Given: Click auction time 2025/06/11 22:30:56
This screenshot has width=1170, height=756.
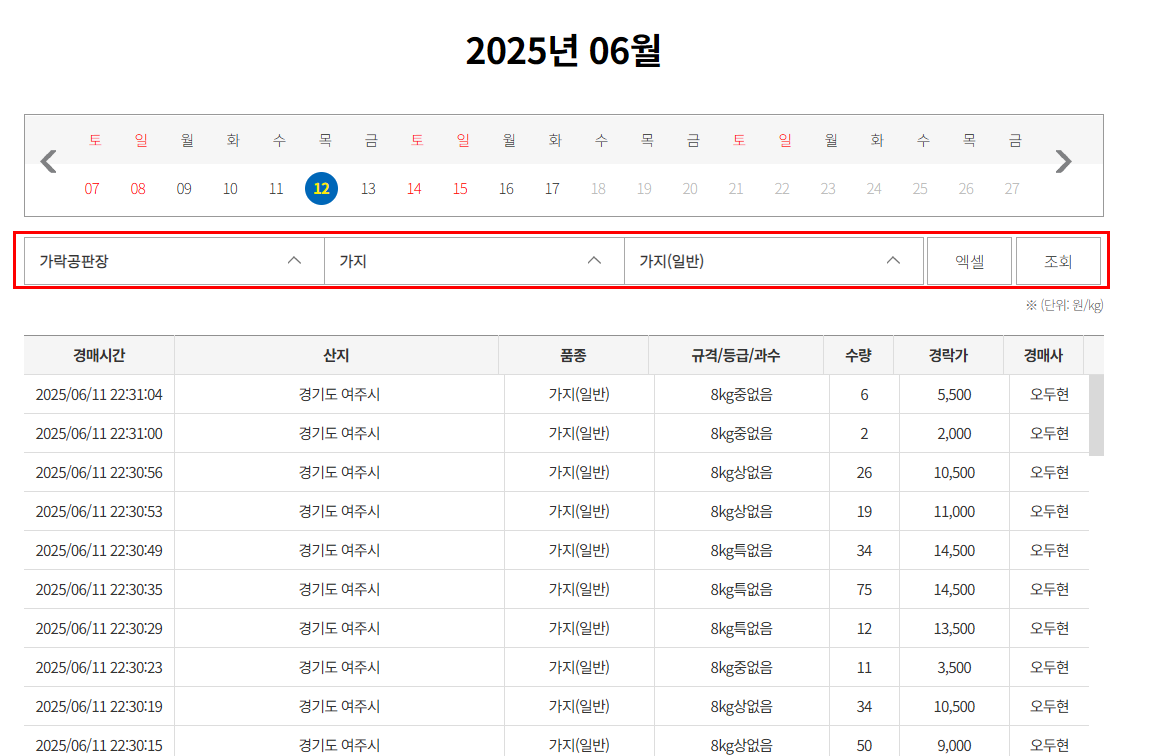Looking at the screenshot, I should (x=99, y=472).
